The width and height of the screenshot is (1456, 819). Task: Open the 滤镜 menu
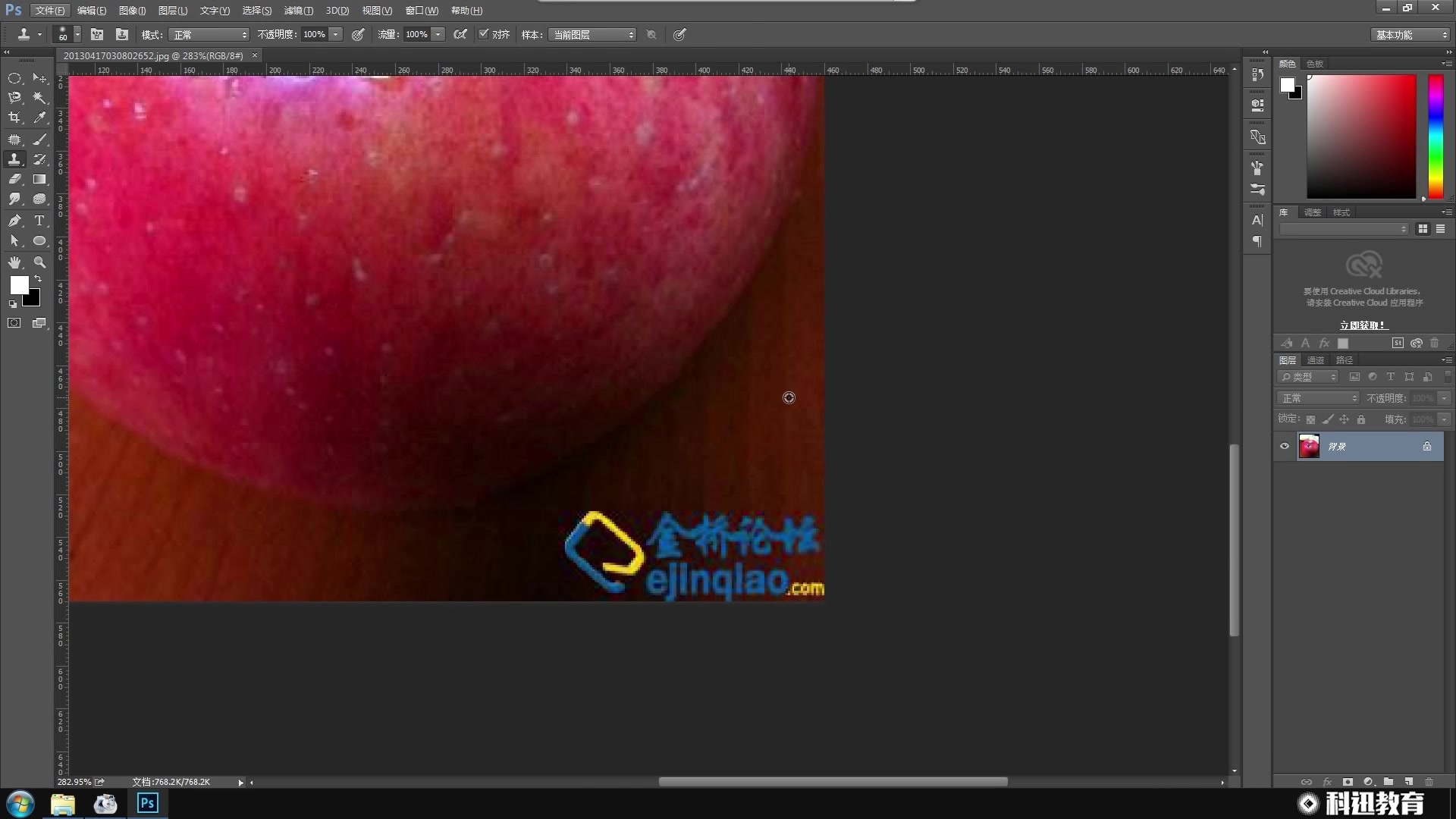pyautogui.click(x=297, y=11)
